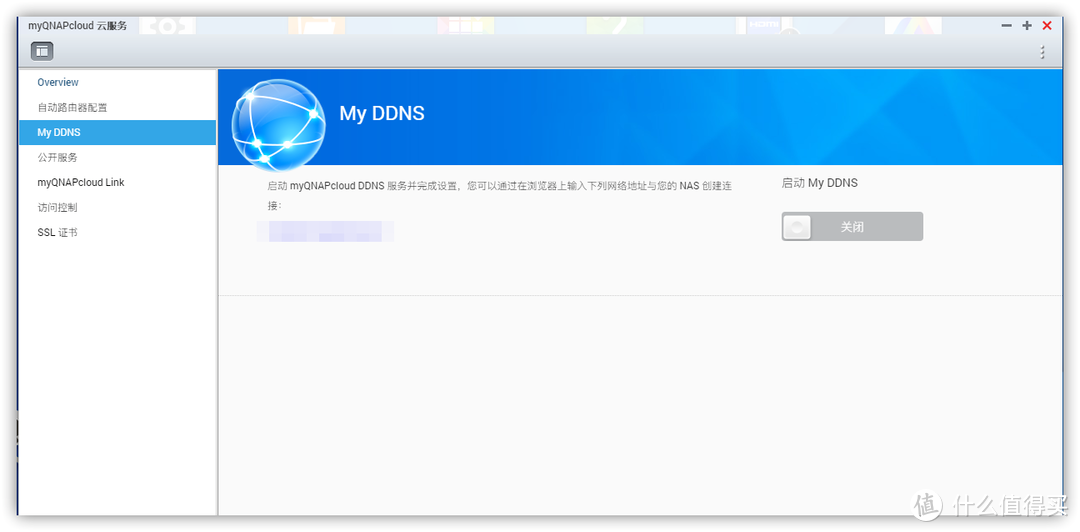Open the Overview section

tap(58, 82)
